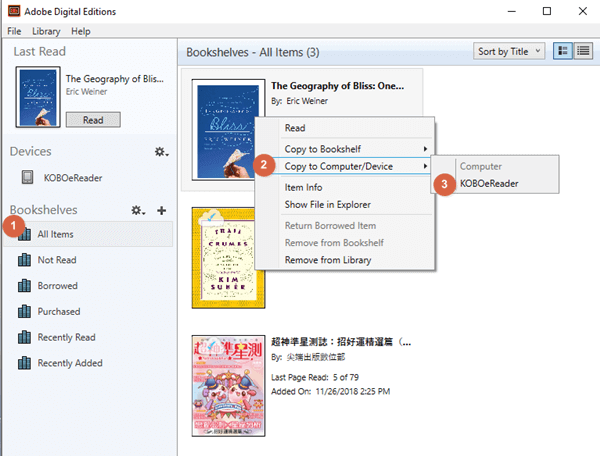Click the Bookshelves - All Items (3) heading
This screenshot has width=600, height=456.
tap(253, 52)
